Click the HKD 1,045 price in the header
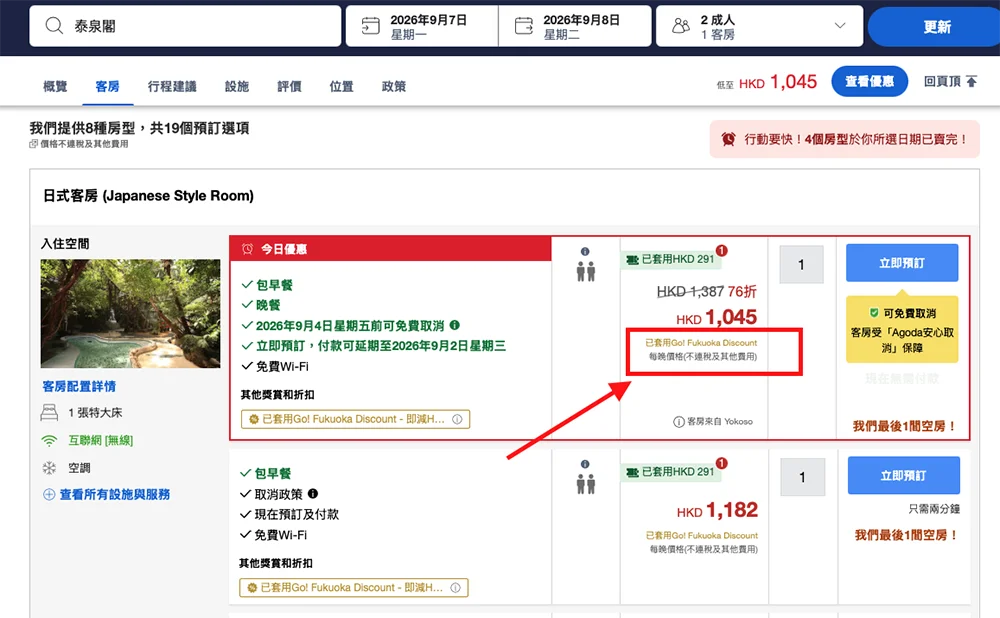Image resolution: width=1000 pixels, height=618 pixels. click(x=777, y=82)
